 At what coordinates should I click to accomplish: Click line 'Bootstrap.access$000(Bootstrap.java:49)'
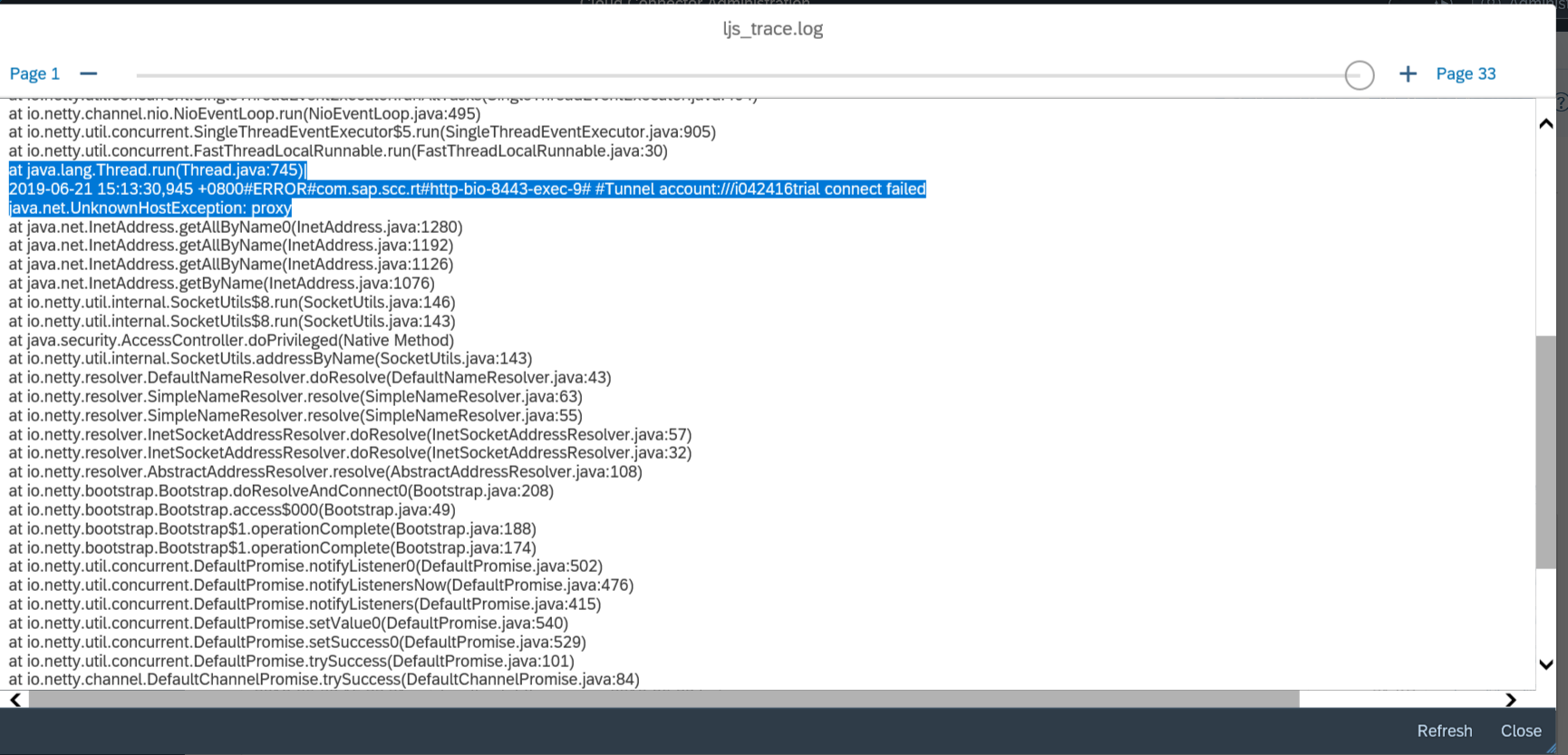pyautogui.click(x=232, y=510)
